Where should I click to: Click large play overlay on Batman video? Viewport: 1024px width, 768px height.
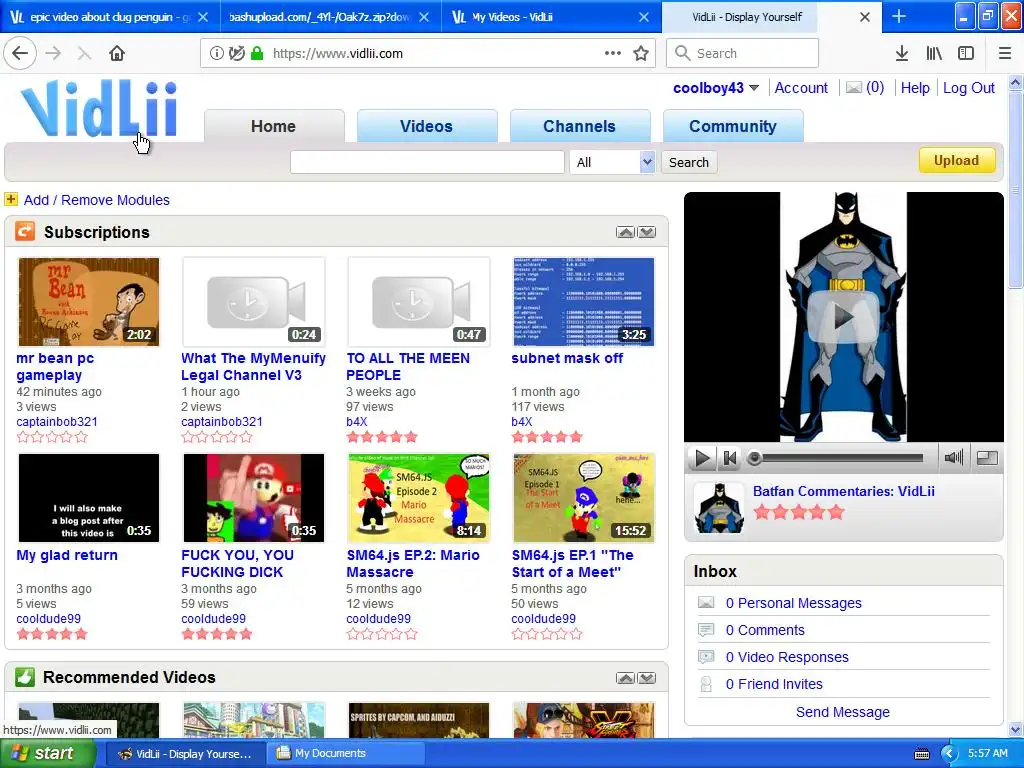click(x=843, y=317)
